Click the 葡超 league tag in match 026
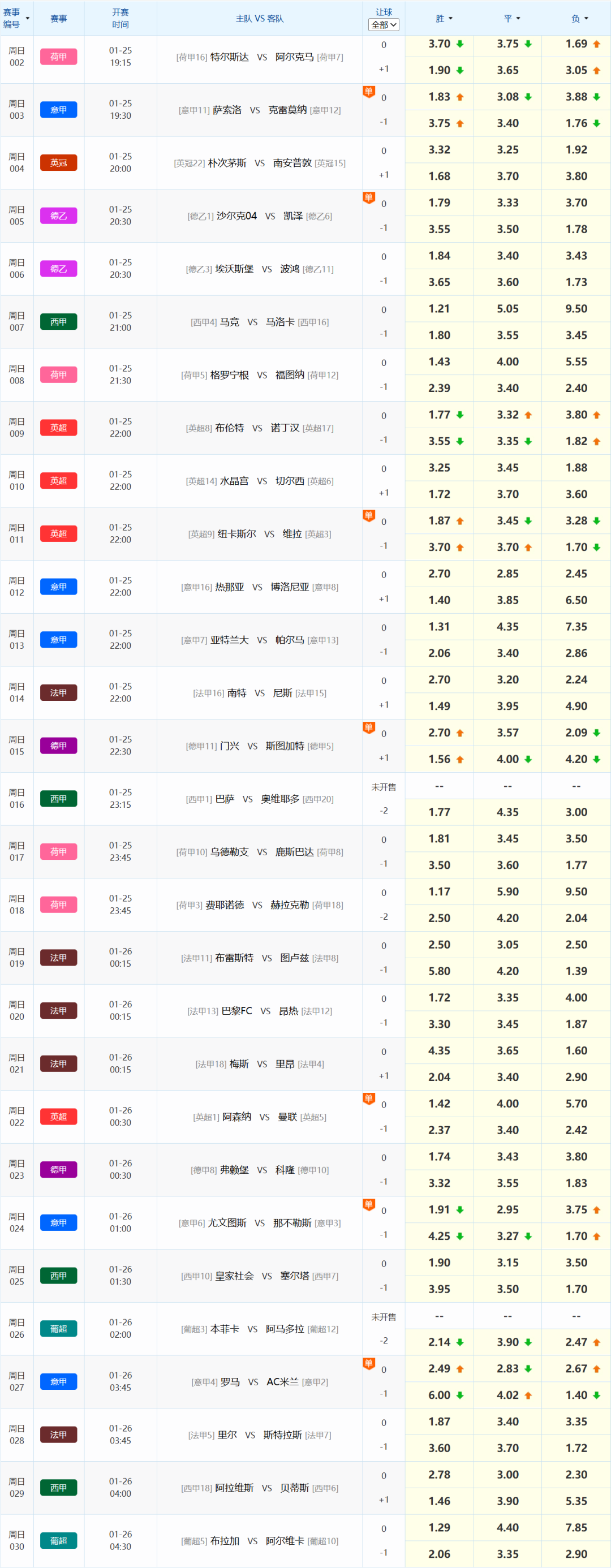Image resolution: width=611 pixels, height=1568 pixels. [58, 1329]
